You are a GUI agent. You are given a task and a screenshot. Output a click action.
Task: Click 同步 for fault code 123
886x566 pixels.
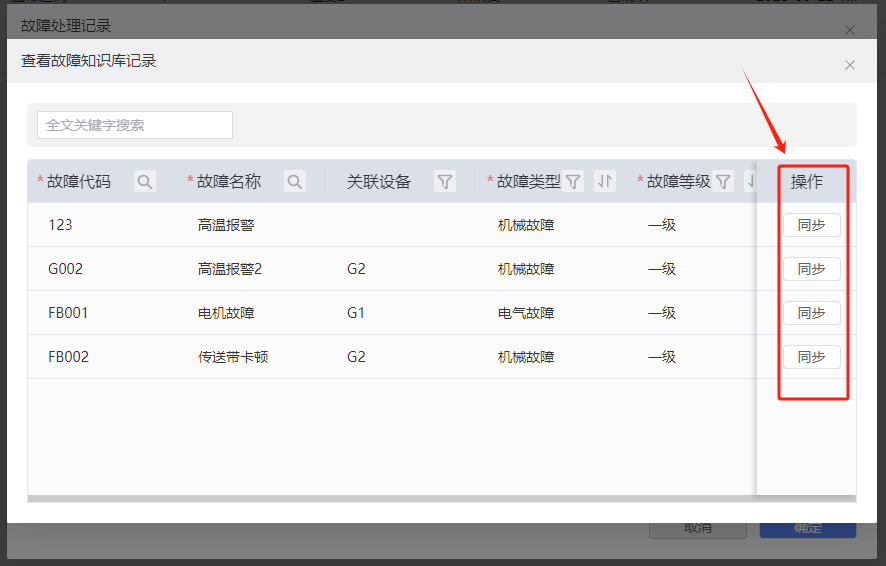point(811,225)
